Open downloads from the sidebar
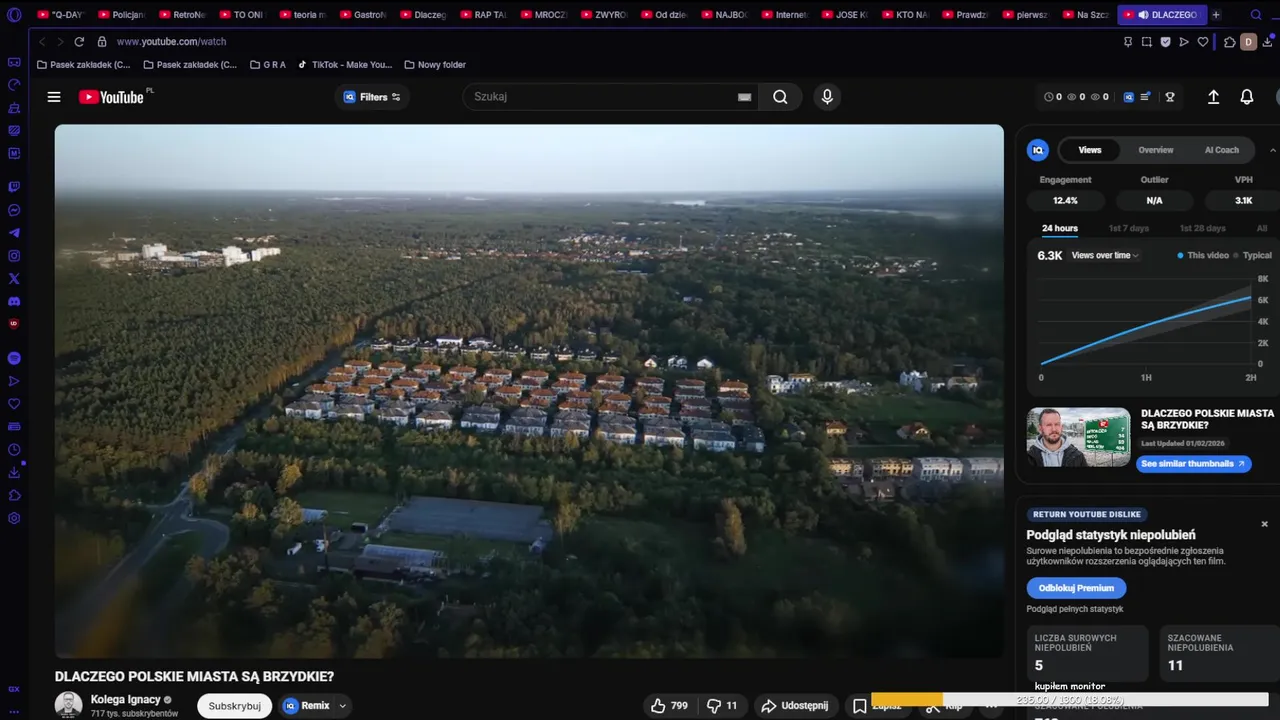Screen dimensions: 1280x720 [x=14, y=472]
